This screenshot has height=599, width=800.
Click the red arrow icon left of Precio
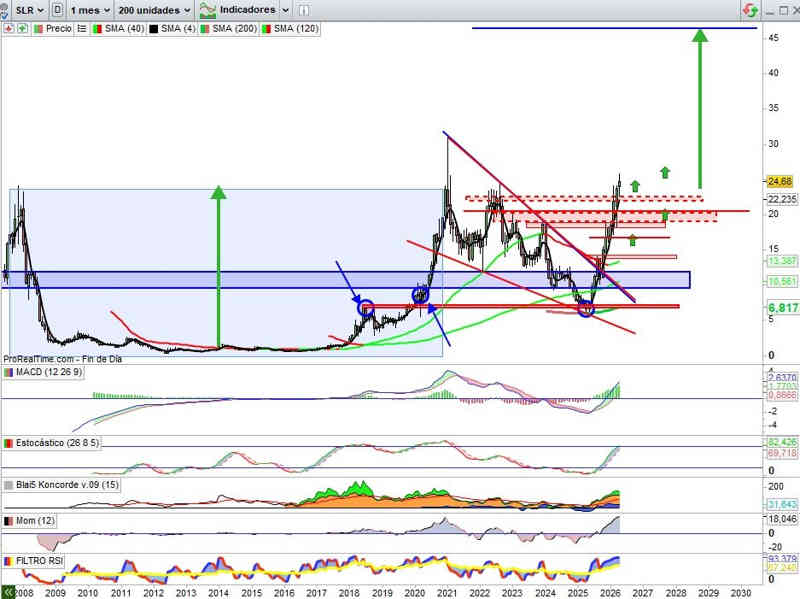(8, 29)
